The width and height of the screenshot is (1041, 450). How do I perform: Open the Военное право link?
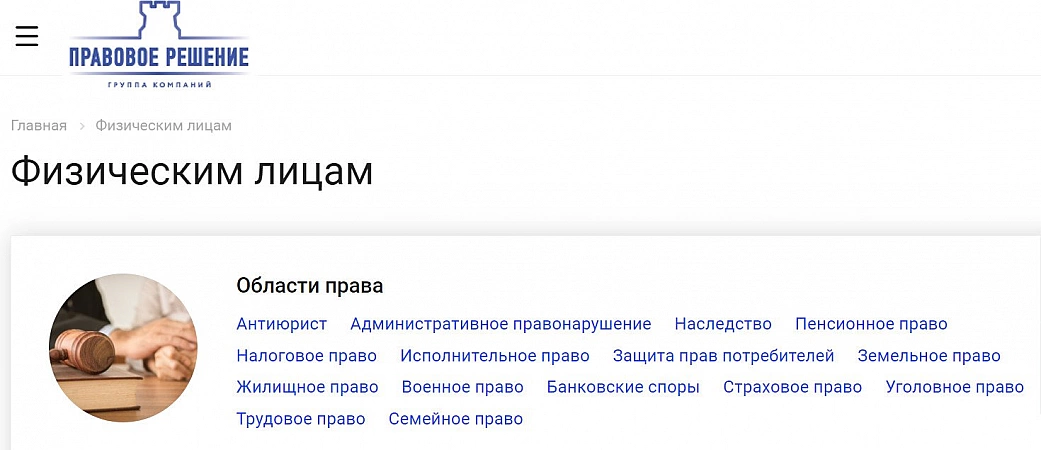462,387
